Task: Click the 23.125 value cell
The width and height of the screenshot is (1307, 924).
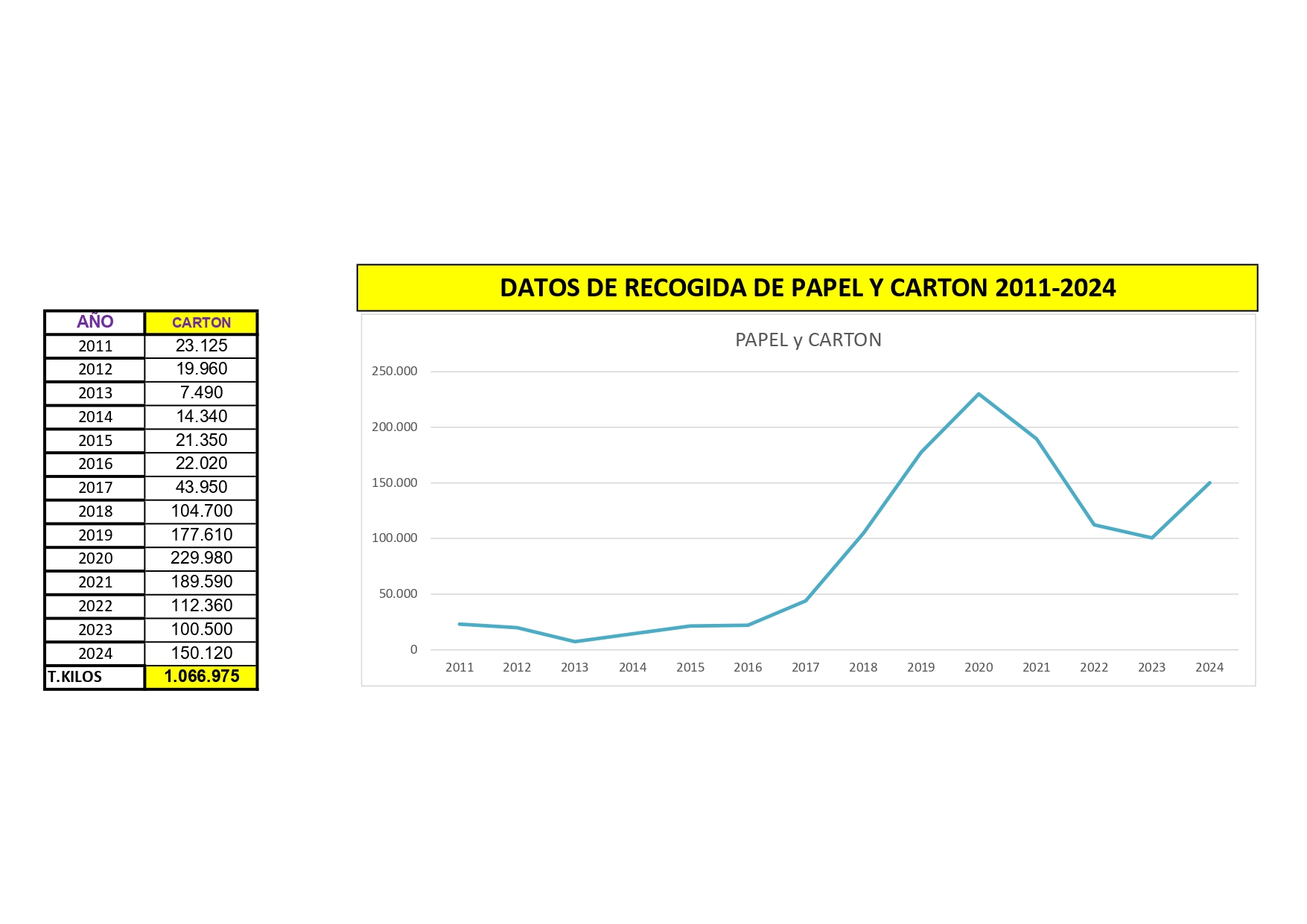Action: 201,345
